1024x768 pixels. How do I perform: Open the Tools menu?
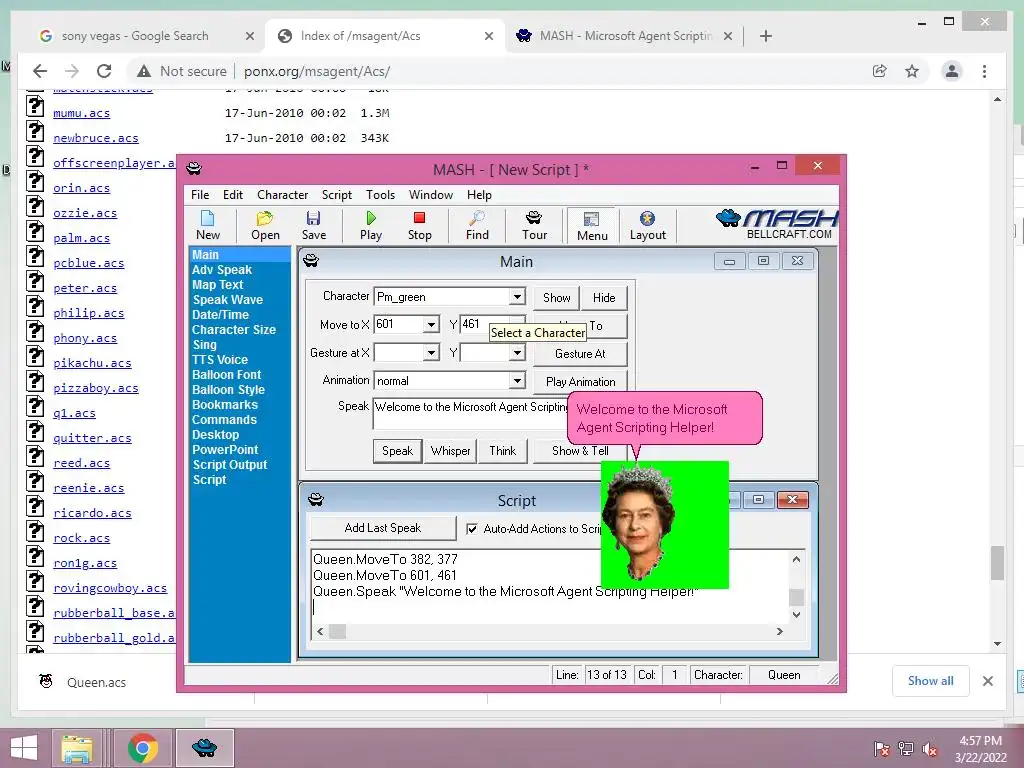click(380, 195)
